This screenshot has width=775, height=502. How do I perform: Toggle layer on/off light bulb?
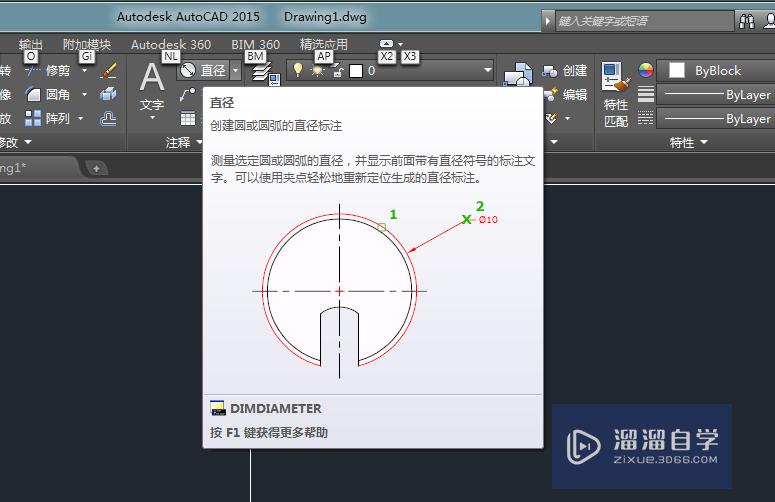(298, 70)
